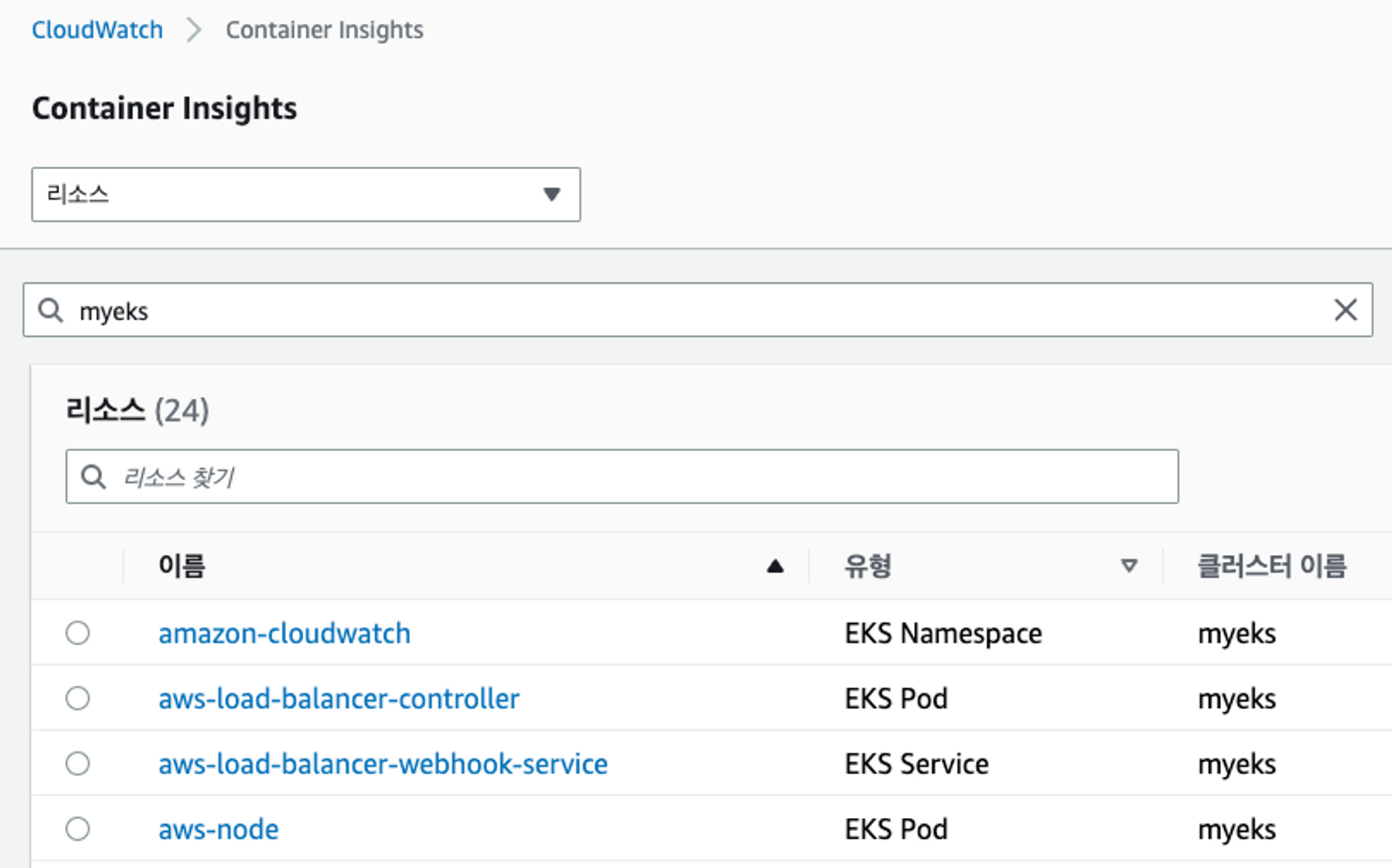
Task: Click the 클러스터 이름 column header
Action: click(1271, 566)
